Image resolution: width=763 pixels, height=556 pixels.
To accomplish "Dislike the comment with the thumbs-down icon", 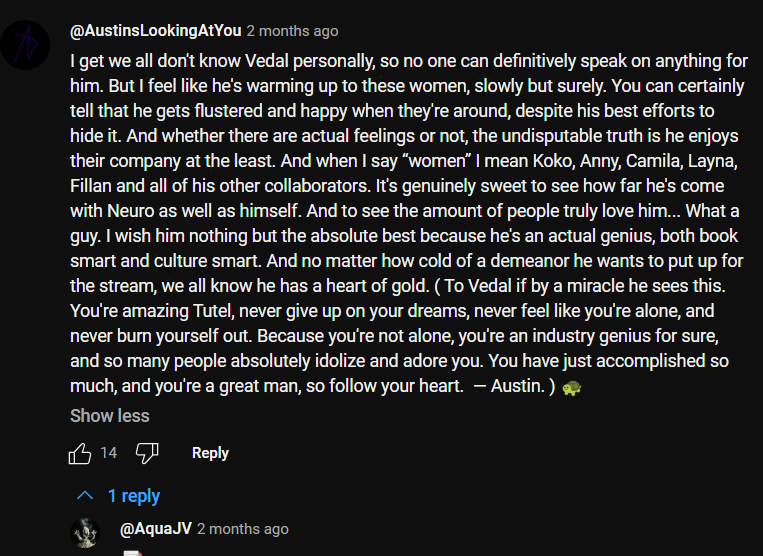I will pos(147,453).
